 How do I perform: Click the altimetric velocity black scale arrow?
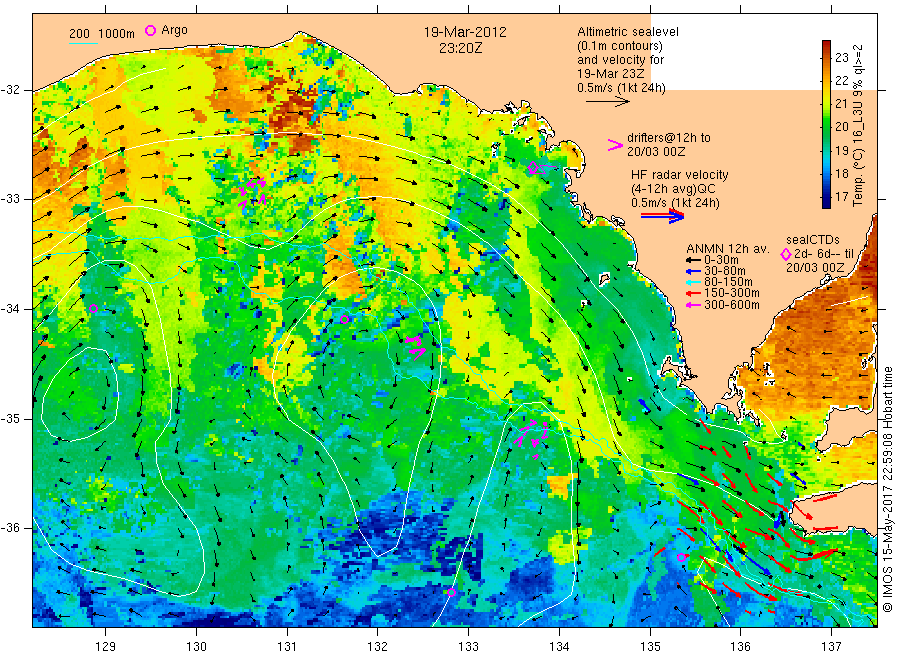click(608, 102)
